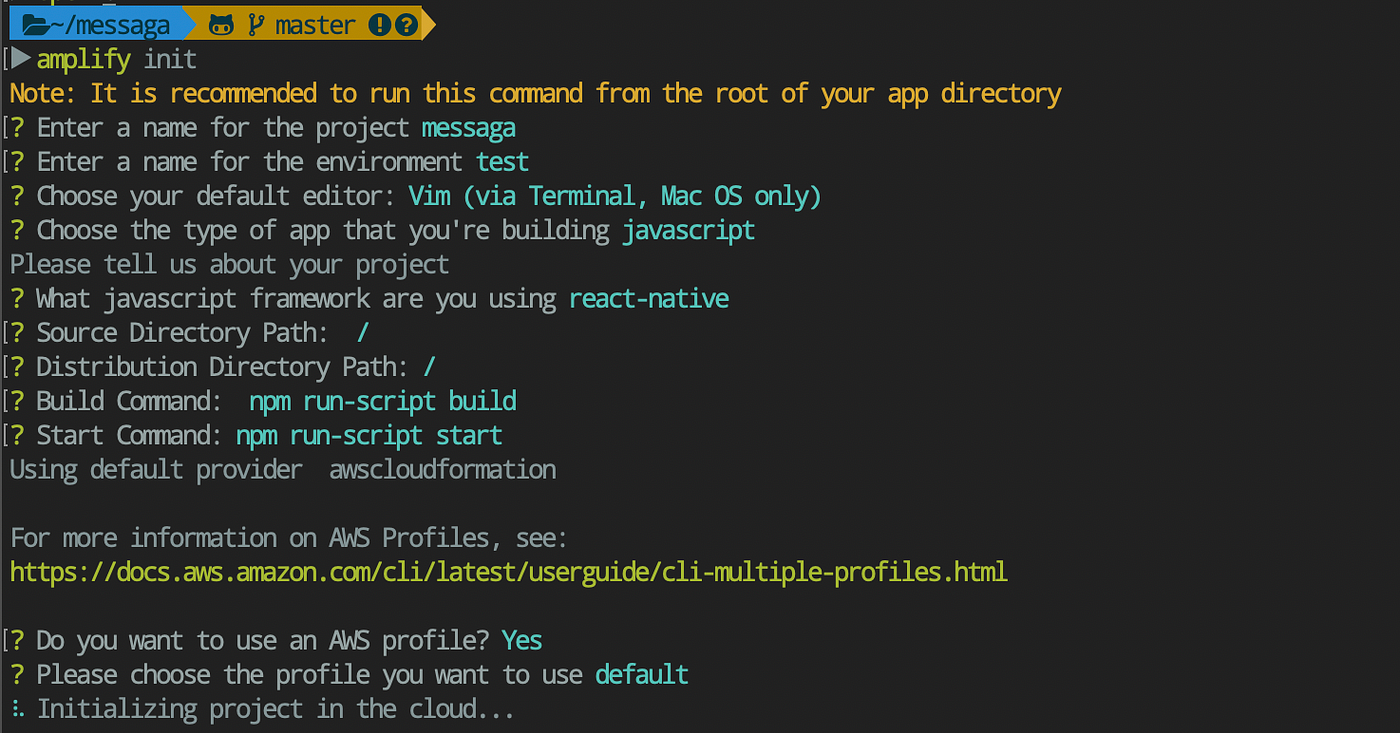Image resolution: width=1400 pixels, height=733 pixels.
Task: Click the triangle prompt arrow before amplify init
Action: click(20, 58)
